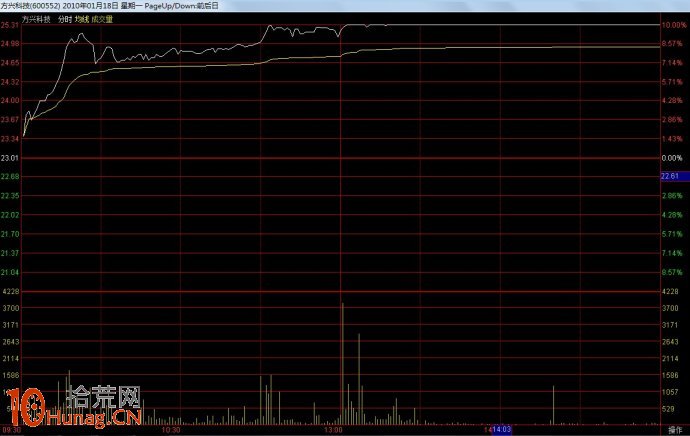Click the red 4.28% percent label
The width and height of the screenshot is (690, 436).
(x=672, y=100)
